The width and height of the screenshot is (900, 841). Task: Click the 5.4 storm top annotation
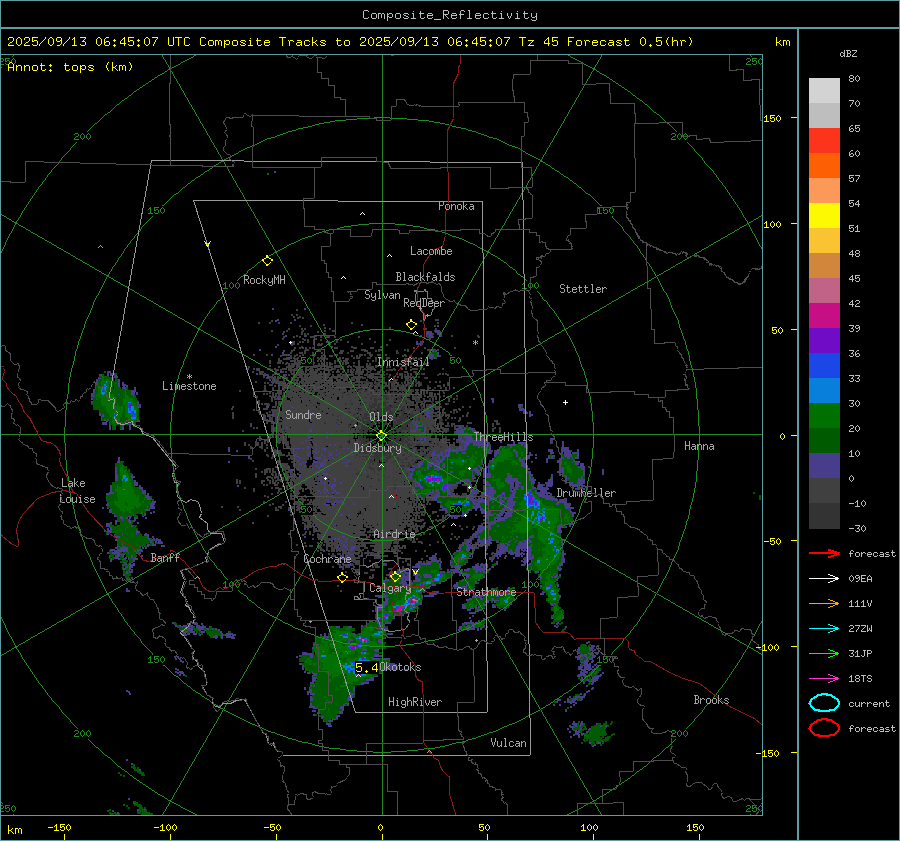(367, 668)
